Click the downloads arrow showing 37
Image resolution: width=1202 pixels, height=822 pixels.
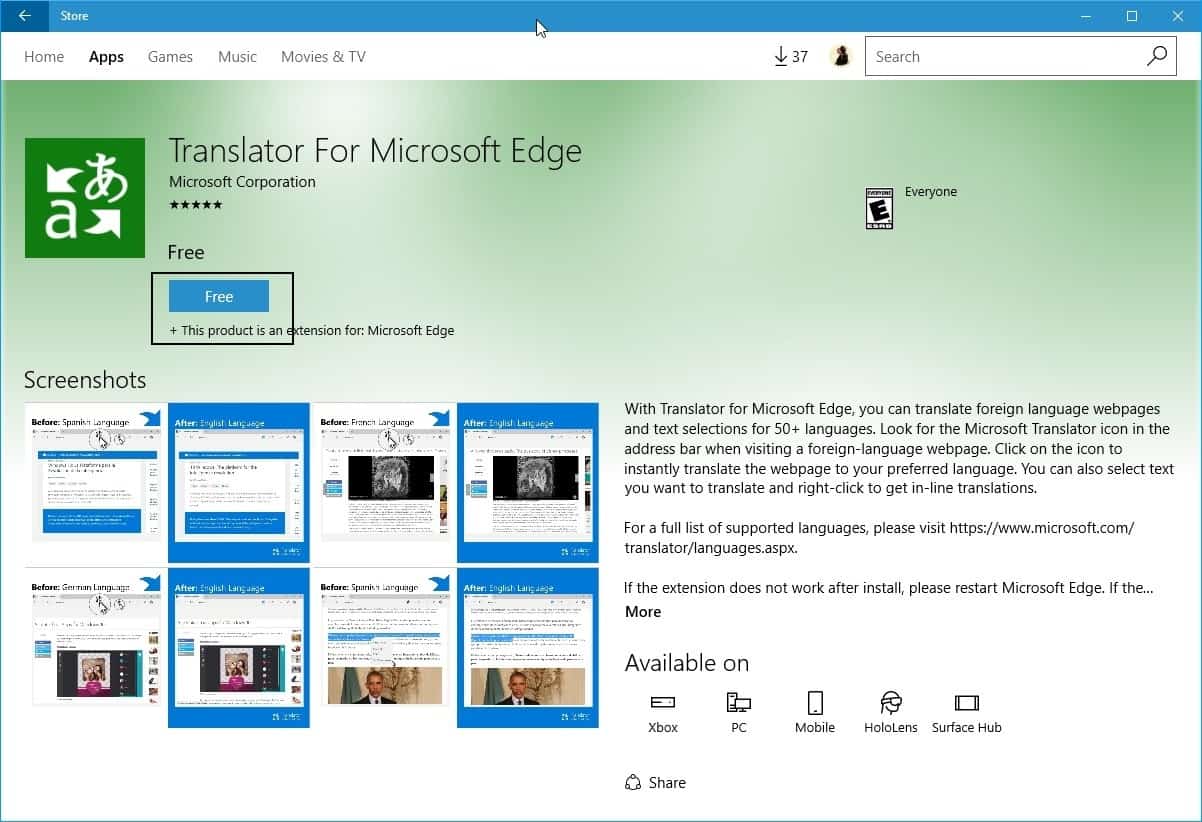(789, 56)
